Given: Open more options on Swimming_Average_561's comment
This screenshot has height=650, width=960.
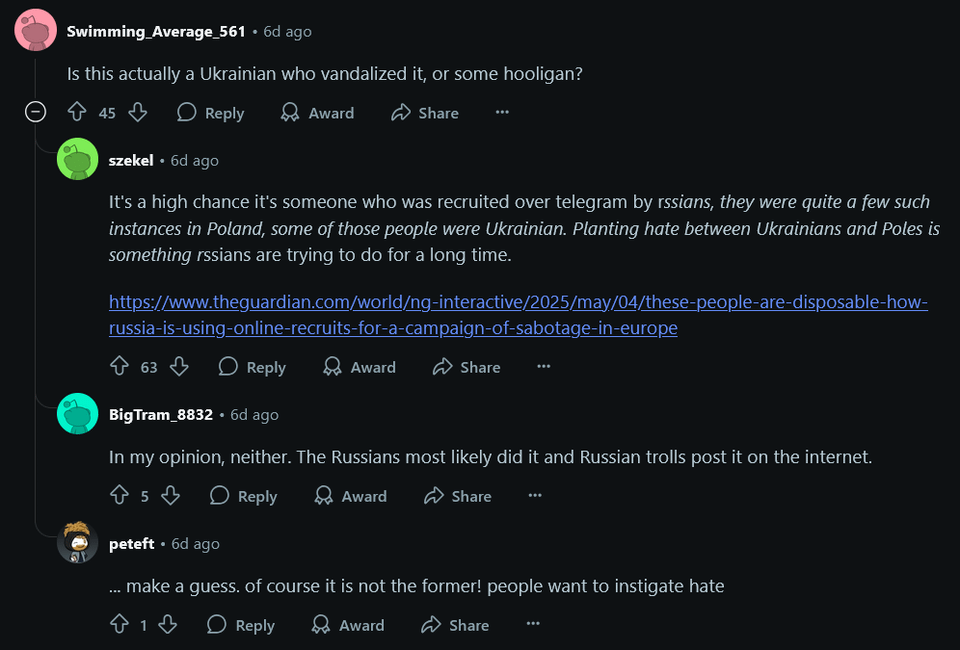Looking at the screenshot, I should coord(502,112).
